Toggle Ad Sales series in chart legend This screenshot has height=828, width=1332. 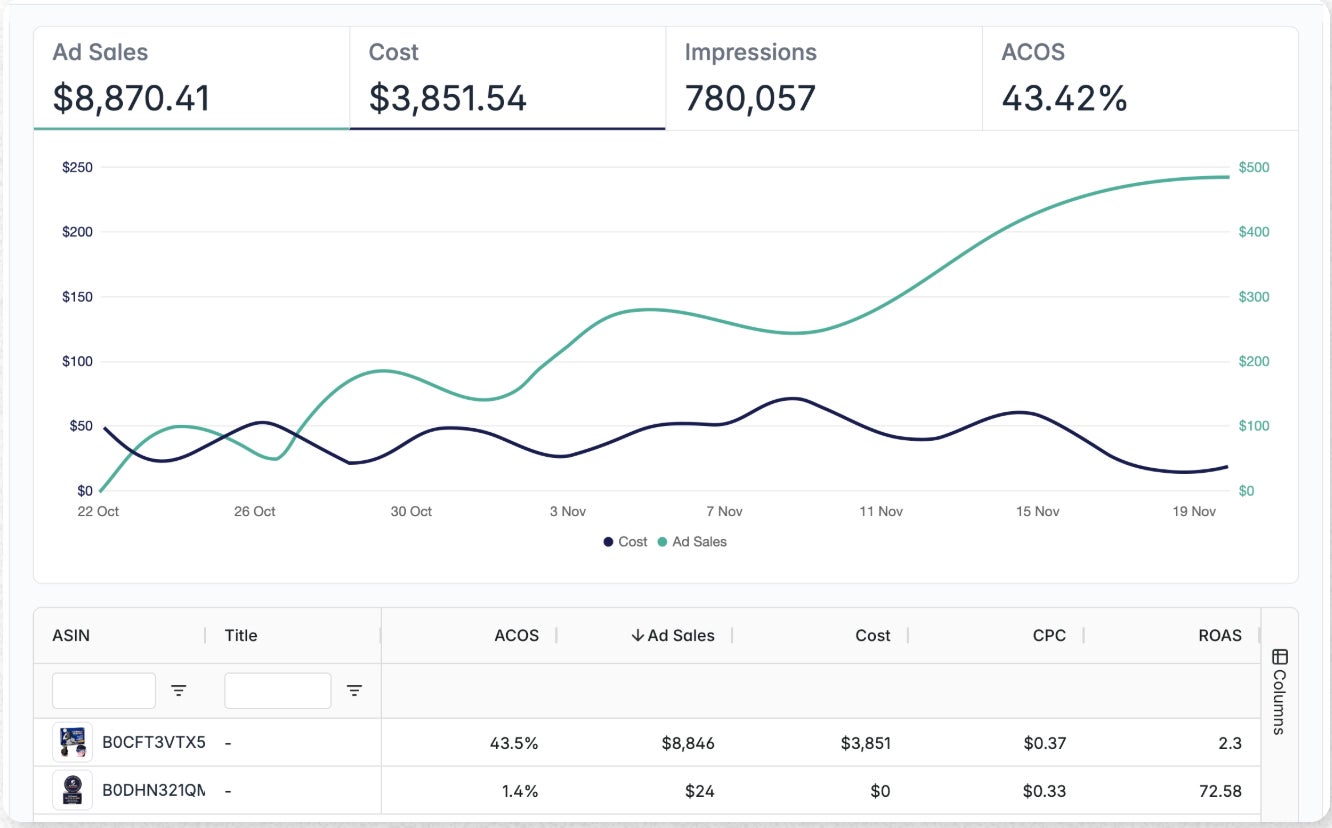point(692,541)
